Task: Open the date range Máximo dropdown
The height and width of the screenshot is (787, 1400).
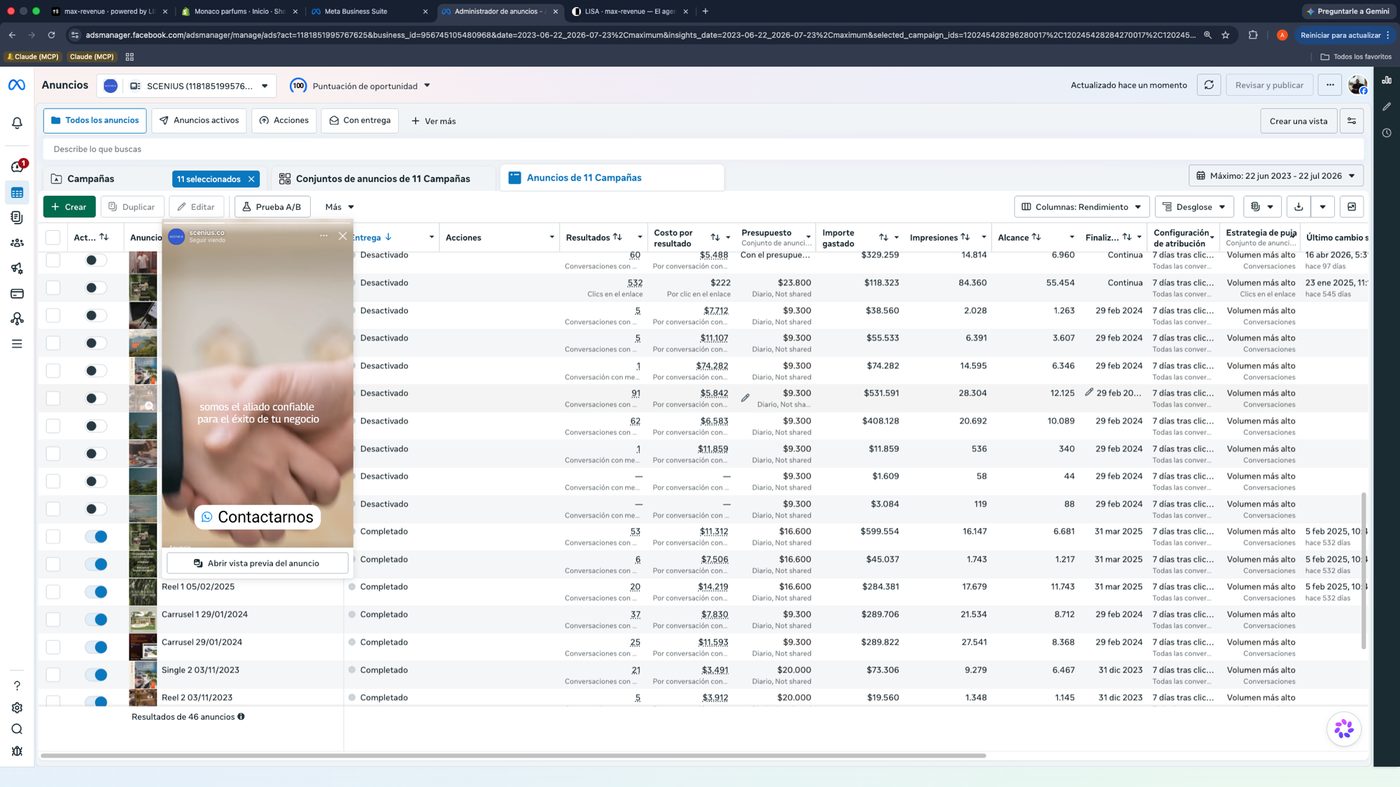Action: click(x=1276, y=176)
